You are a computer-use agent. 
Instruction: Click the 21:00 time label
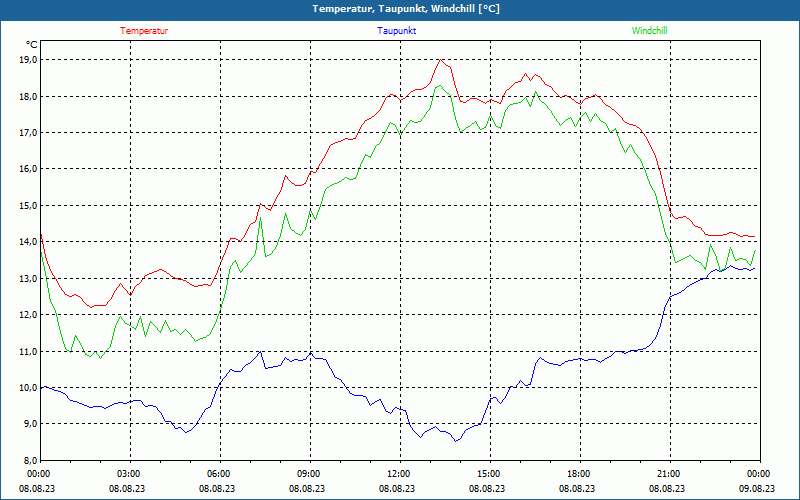(x=669, y=474)
